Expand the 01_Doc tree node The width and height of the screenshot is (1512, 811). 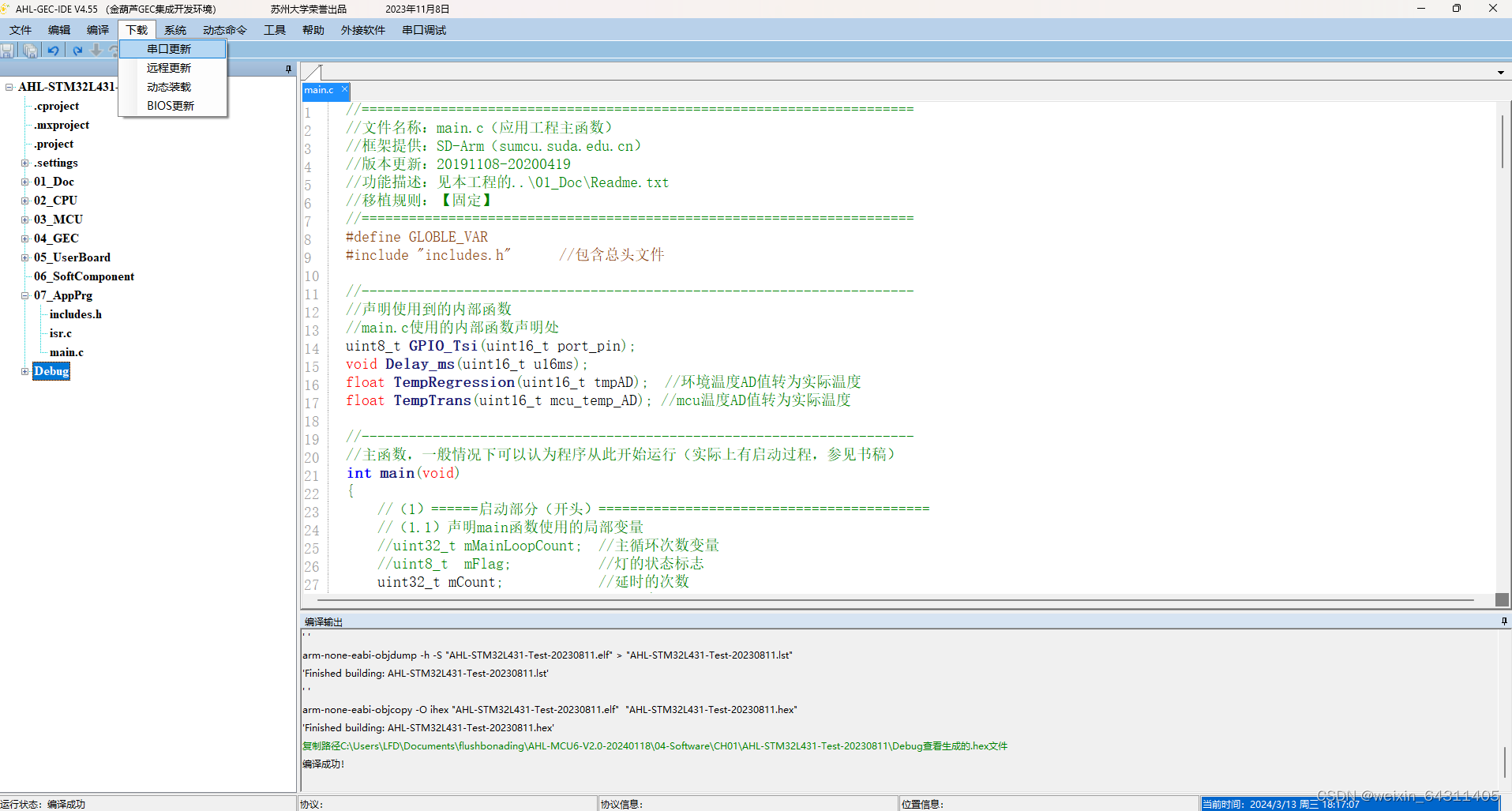coord(24,182)
